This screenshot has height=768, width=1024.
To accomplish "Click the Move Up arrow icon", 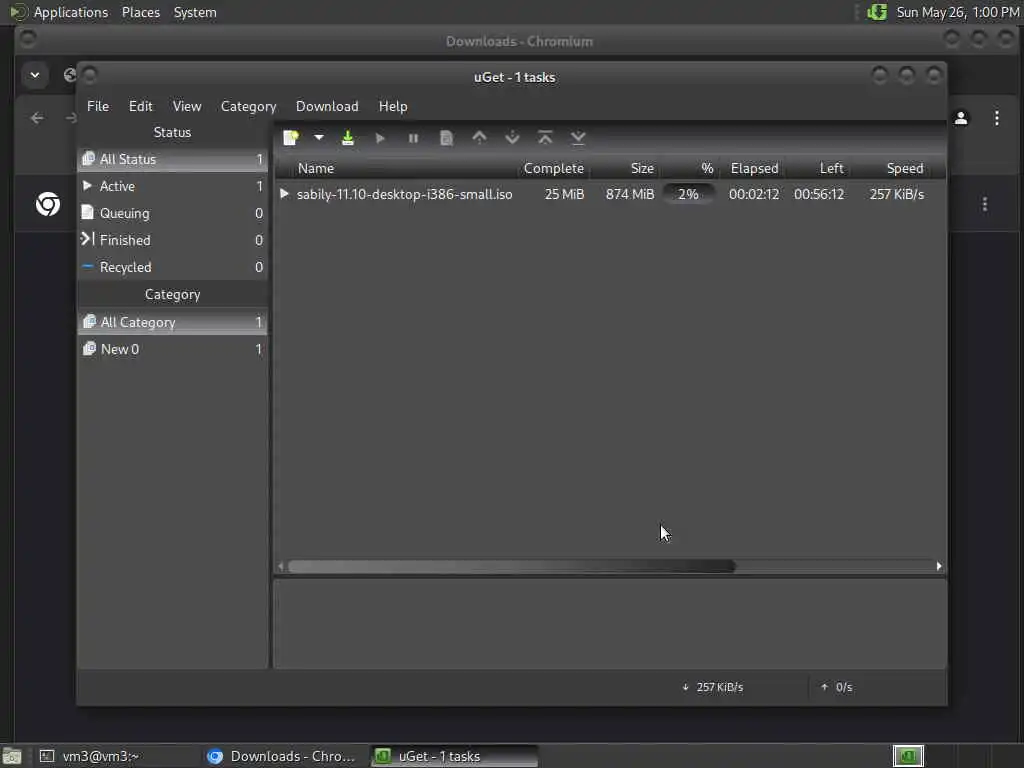I will click(479, 138).
